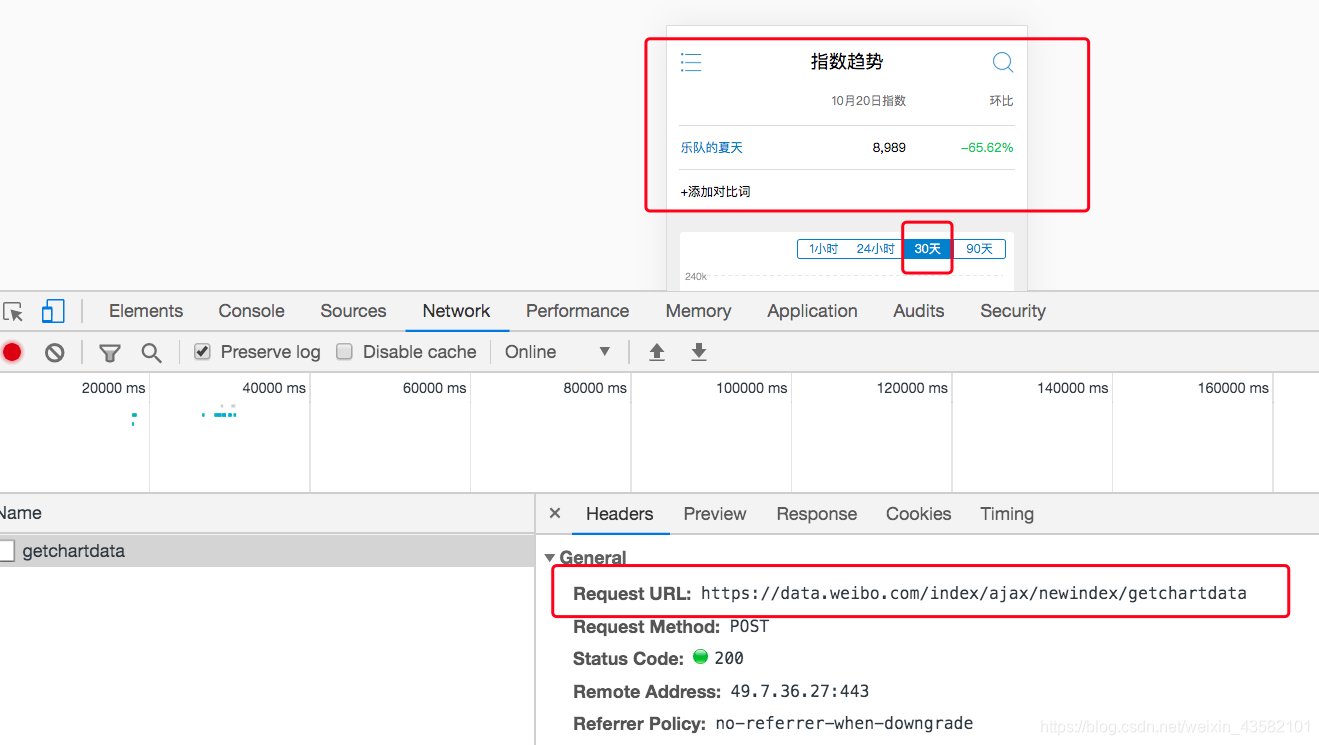Click the search magnifier icon in Weibo index page

click(x=1002, y=62)
